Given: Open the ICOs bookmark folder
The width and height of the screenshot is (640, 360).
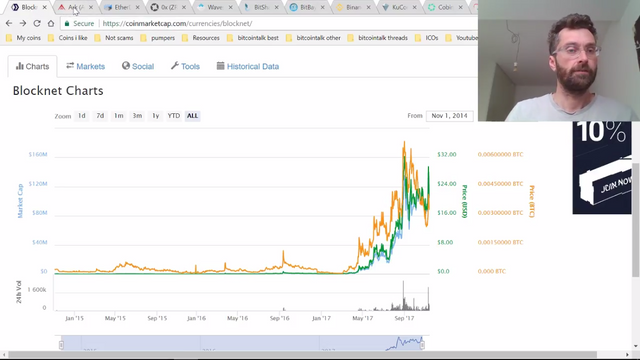Looking at the screenshot, I should point(427,38).
